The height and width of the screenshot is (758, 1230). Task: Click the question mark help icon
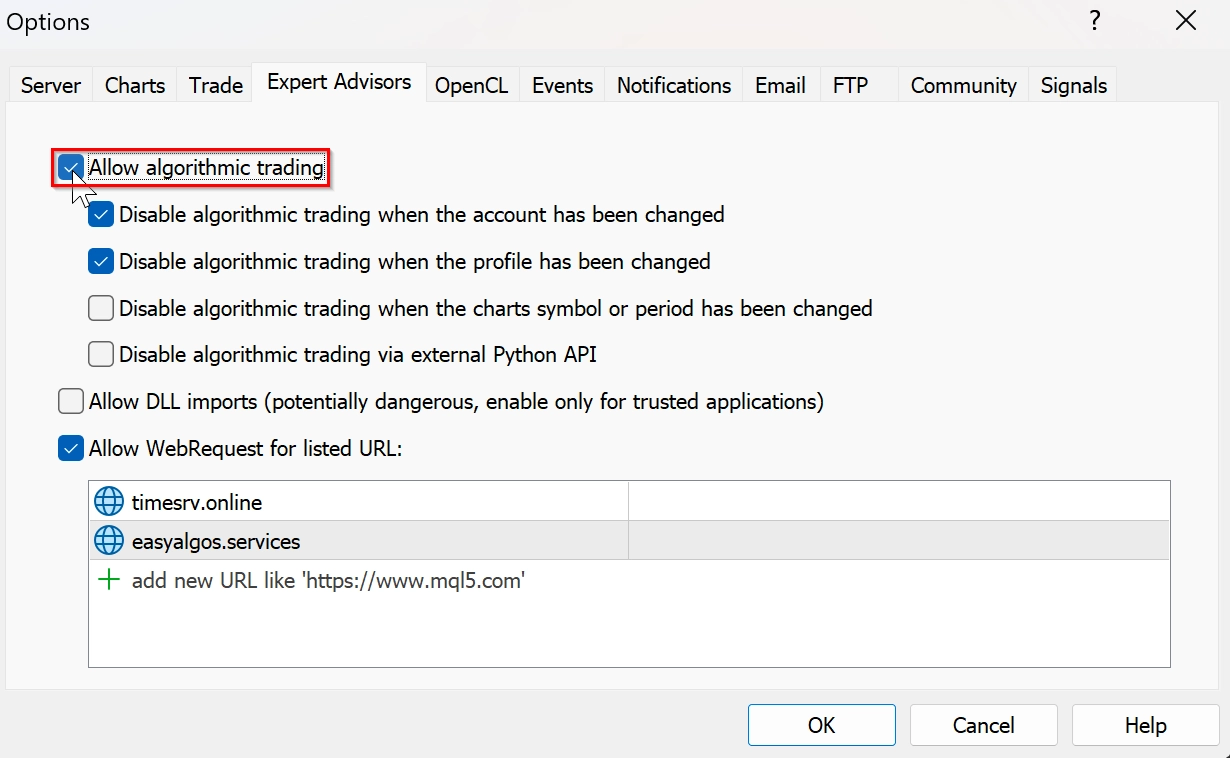click(x=1095, y=21)
